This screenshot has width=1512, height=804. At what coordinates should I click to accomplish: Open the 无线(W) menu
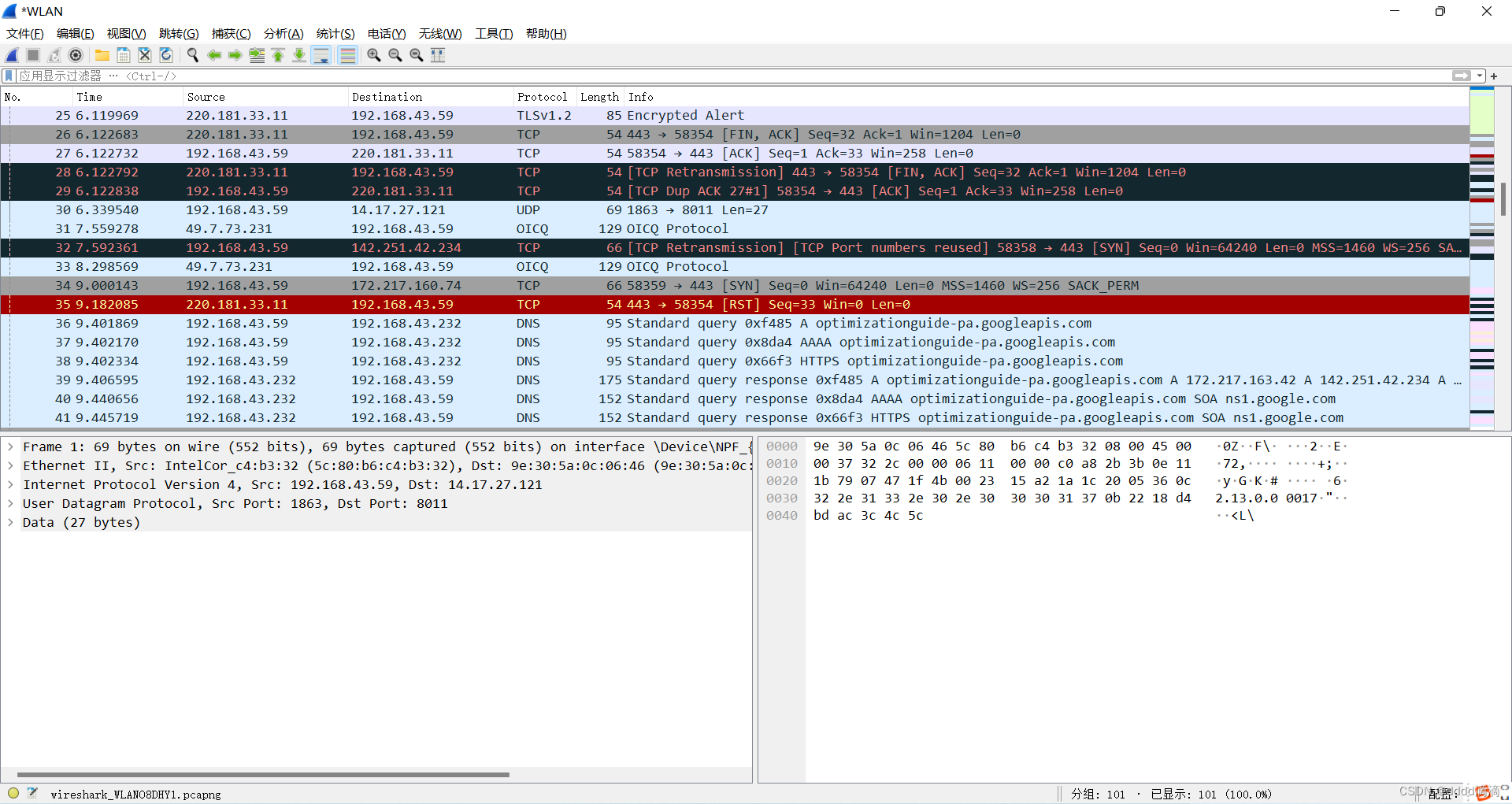click(x=440, y=34)
